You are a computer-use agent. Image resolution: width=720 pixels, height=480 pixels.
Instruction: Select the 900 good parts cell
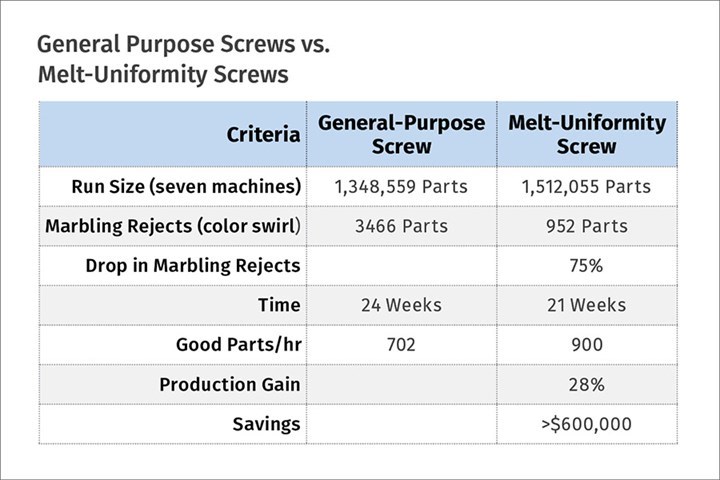[586, 344]
